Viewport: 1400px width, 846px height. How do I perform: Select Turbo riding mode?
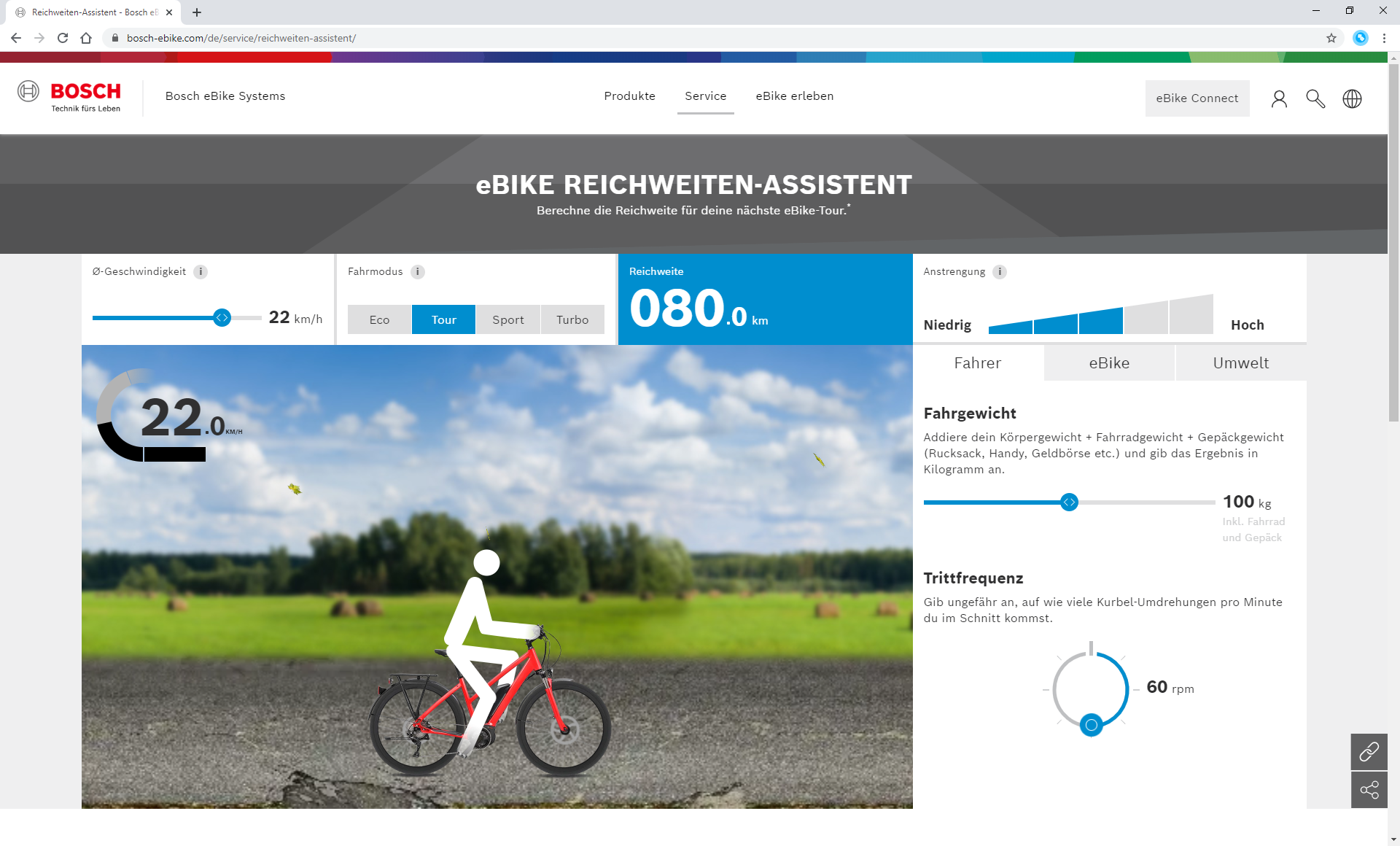(572, 319)
